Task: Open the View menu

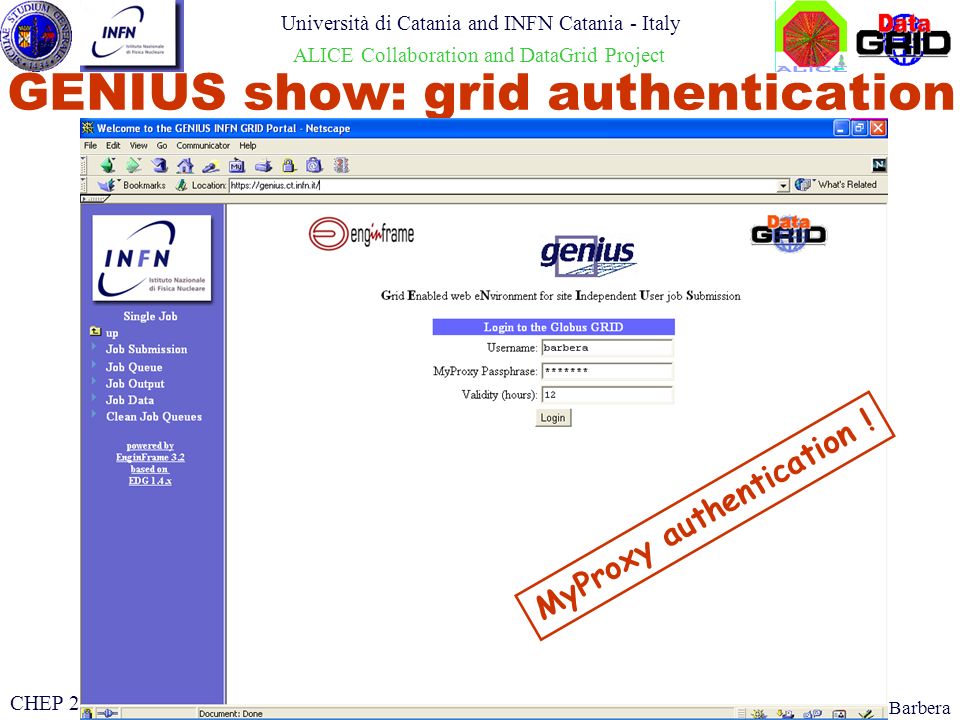Action: [138, 146]
